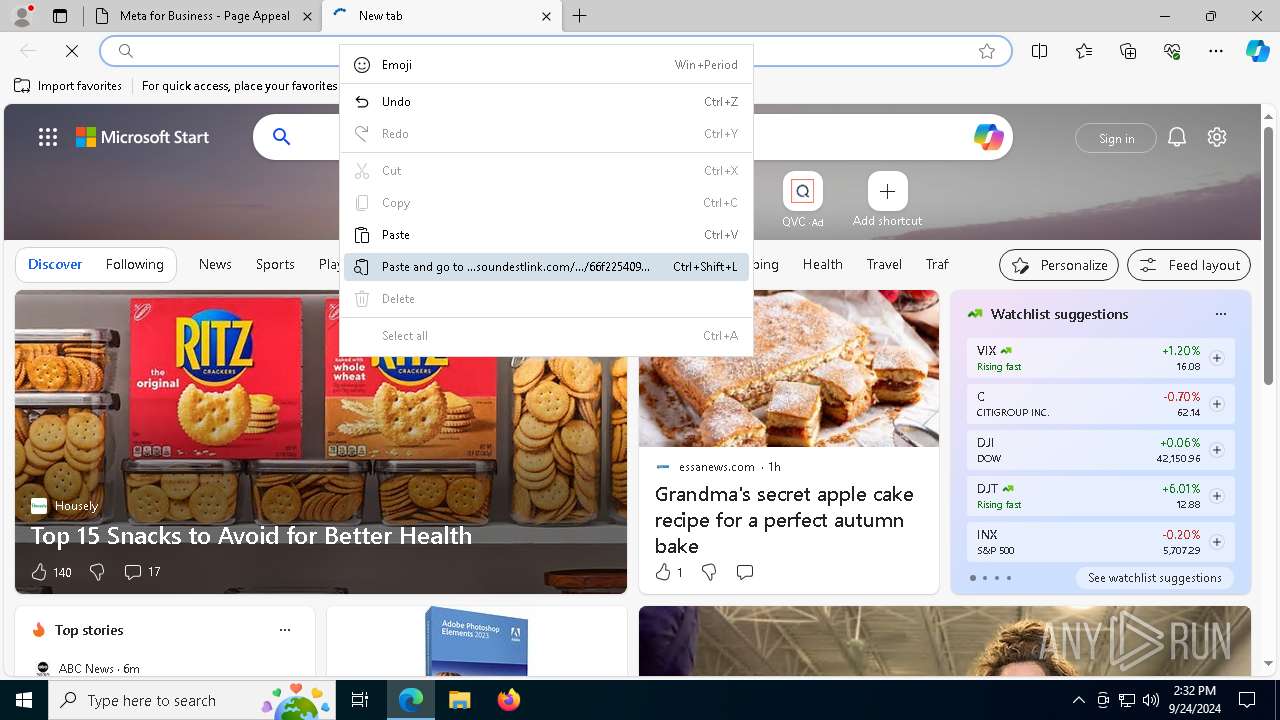Screen dimensions: 1280x720
Task: Choose Paste and go to soundestlink URL
Action: click(546, 267)
